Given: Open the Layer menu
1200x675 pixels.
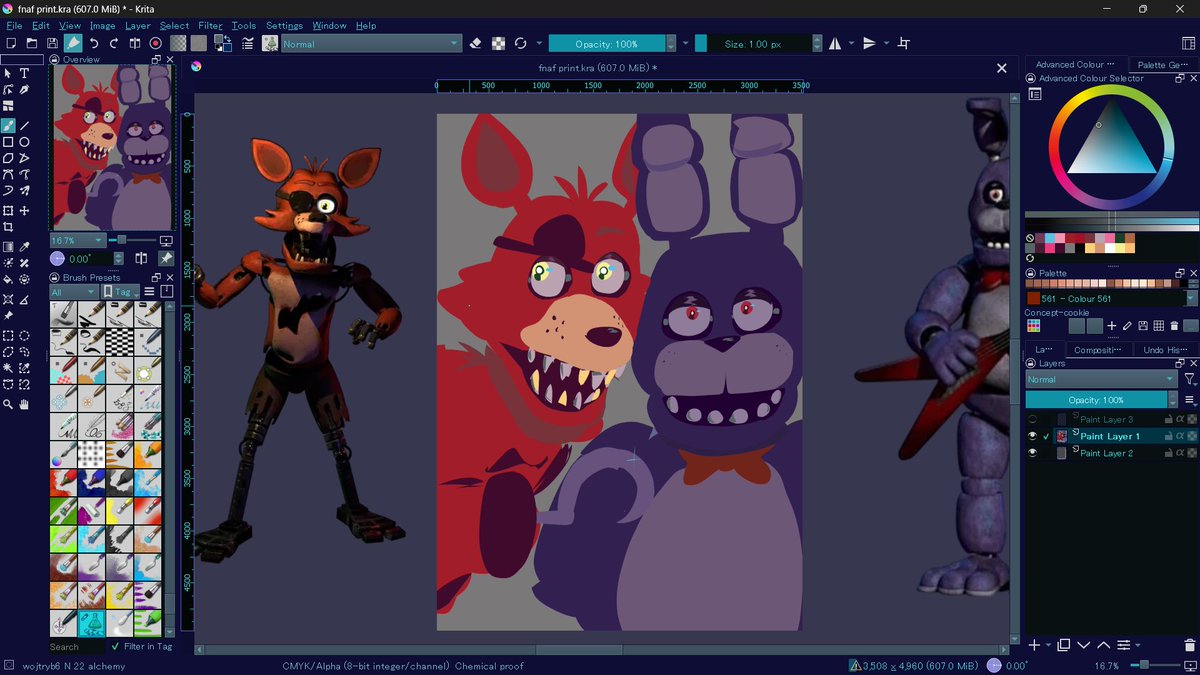Looking at the screenshot, I should [137, 25].
